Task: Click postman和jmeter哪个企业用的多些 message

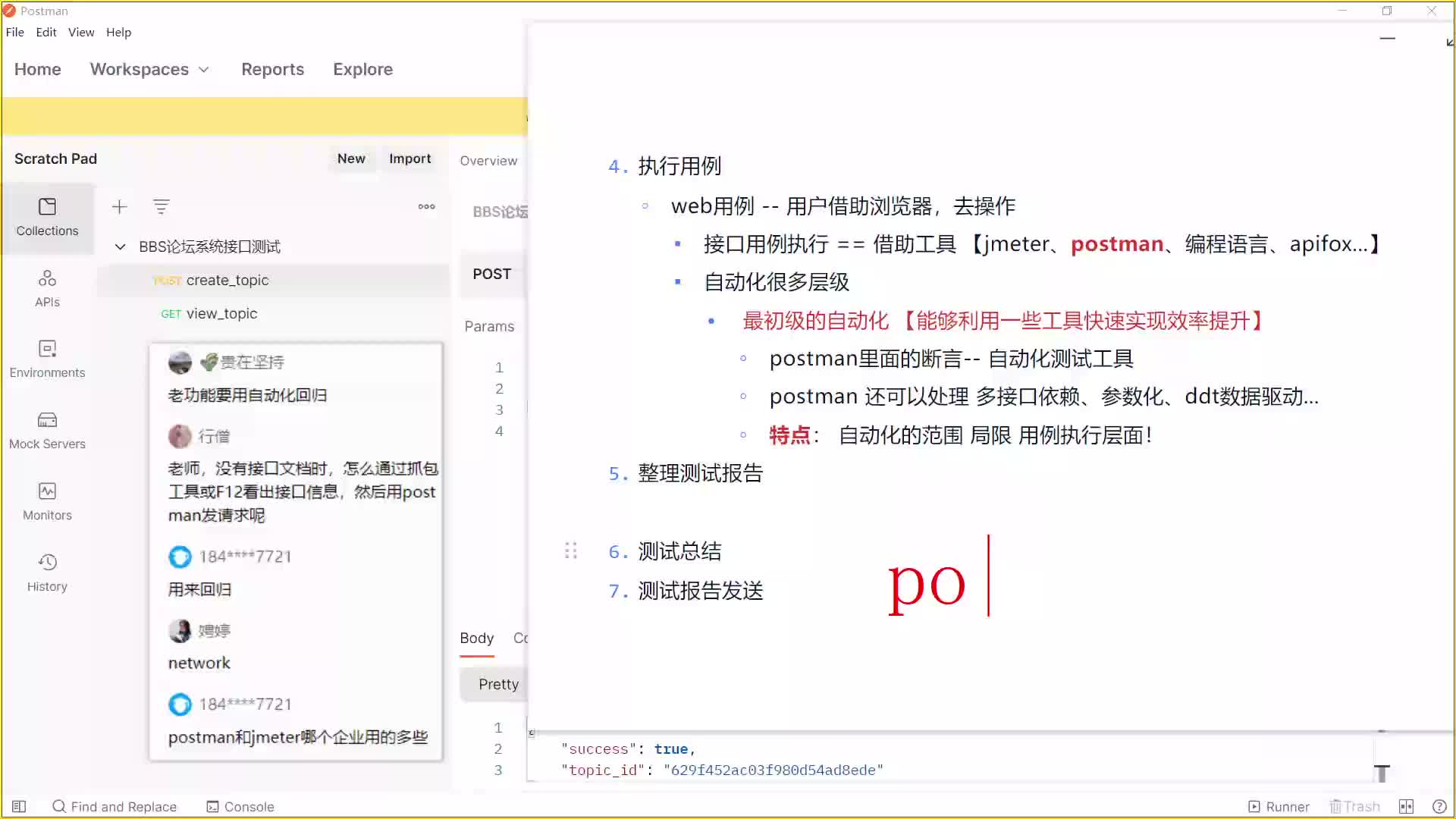Action: (x=298, y=737)
